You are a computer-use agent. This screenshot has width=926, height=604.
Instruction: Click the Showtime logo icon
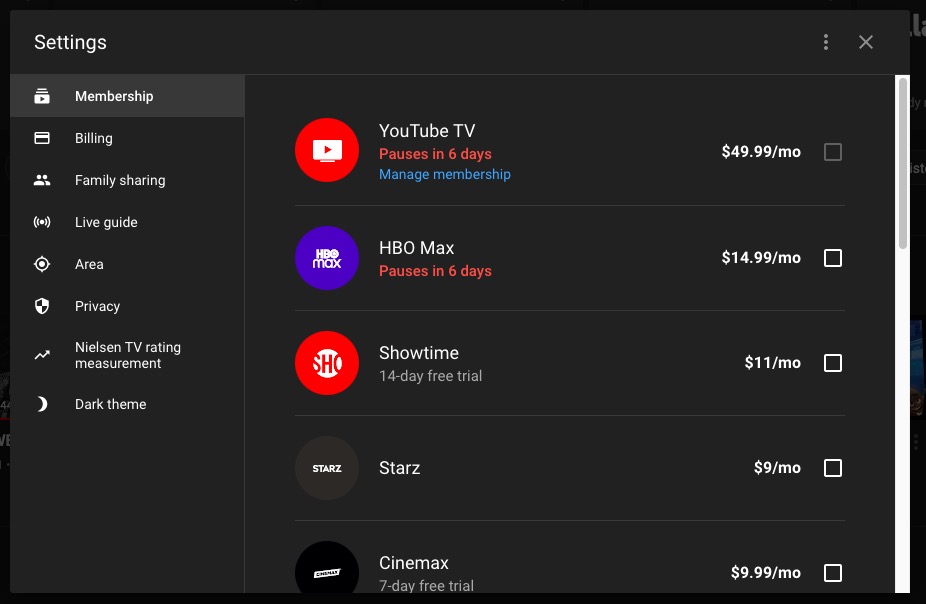[x=327, y=363]
